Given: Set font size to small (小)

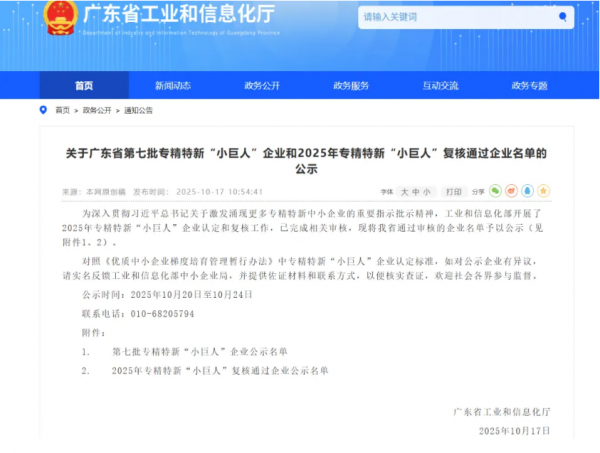Looking at the screenshot, I should point(427,190).
